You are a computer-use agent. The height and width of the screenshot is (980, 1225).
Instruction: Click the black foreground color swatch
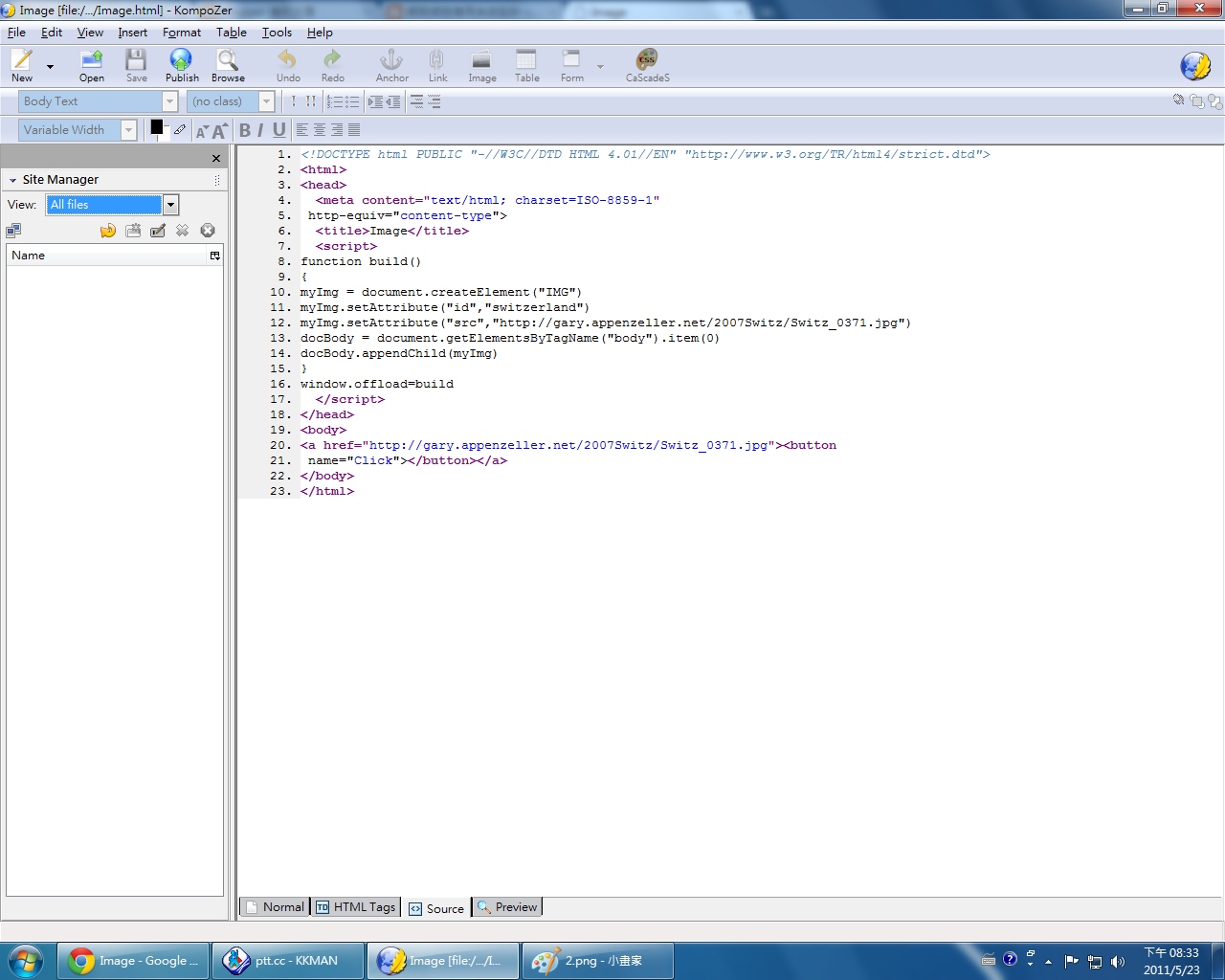point(156,126)
